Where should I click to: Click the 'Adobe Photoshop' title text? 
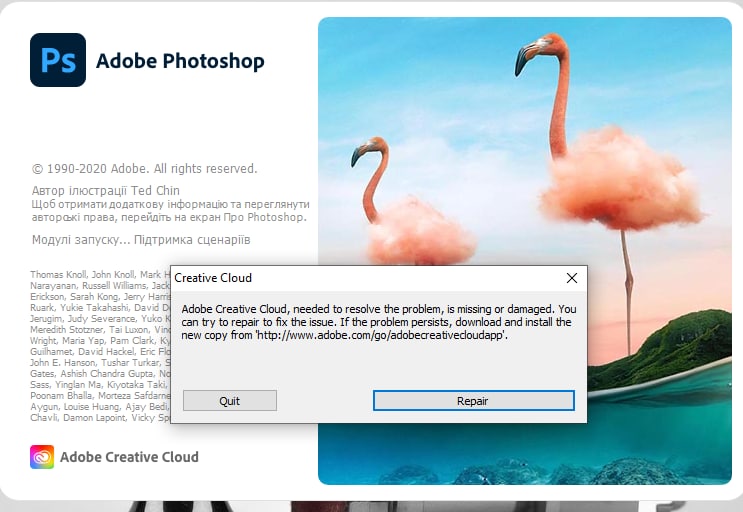180,61
